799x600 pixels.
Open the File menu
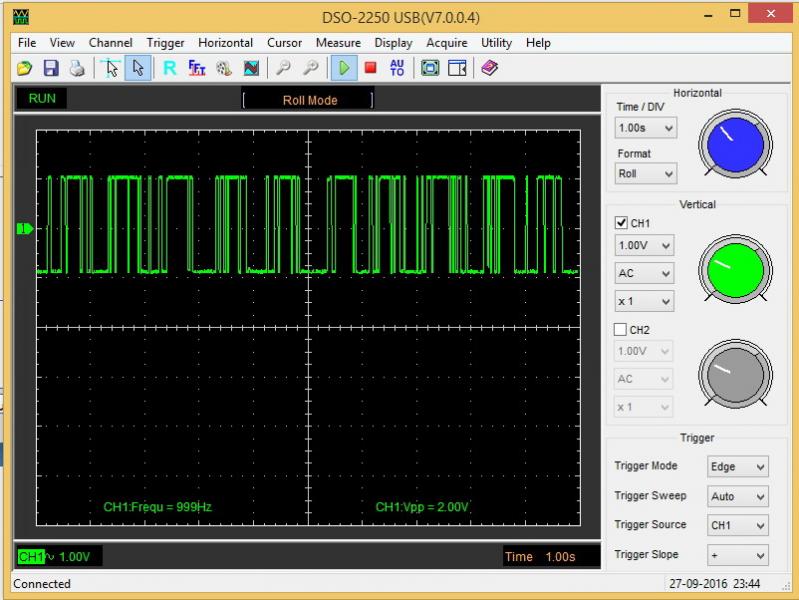point(27,43)
